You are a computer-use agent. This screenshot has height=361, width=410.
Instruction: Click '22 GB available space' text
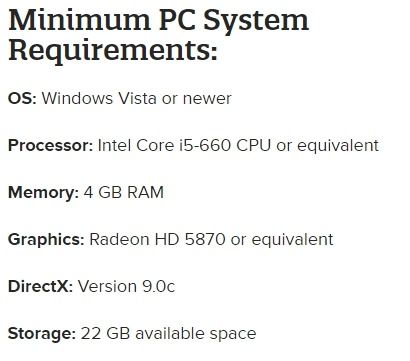coord(169,334)
